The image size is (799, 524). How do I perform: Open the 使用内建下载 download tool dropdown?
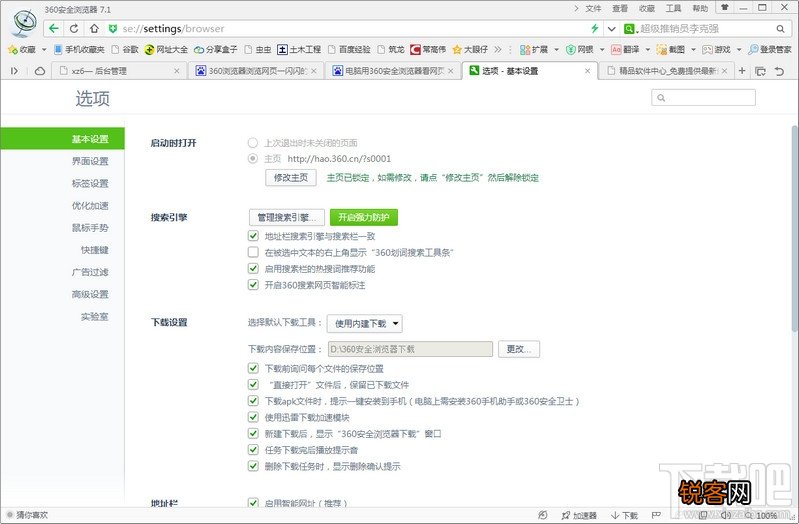(365, 324)
